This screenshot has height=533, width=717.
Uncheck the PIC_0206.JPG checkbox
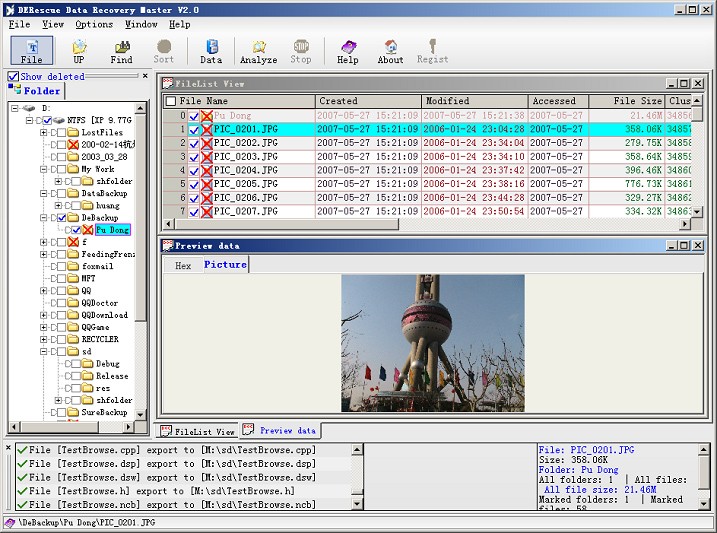[194, 198]
